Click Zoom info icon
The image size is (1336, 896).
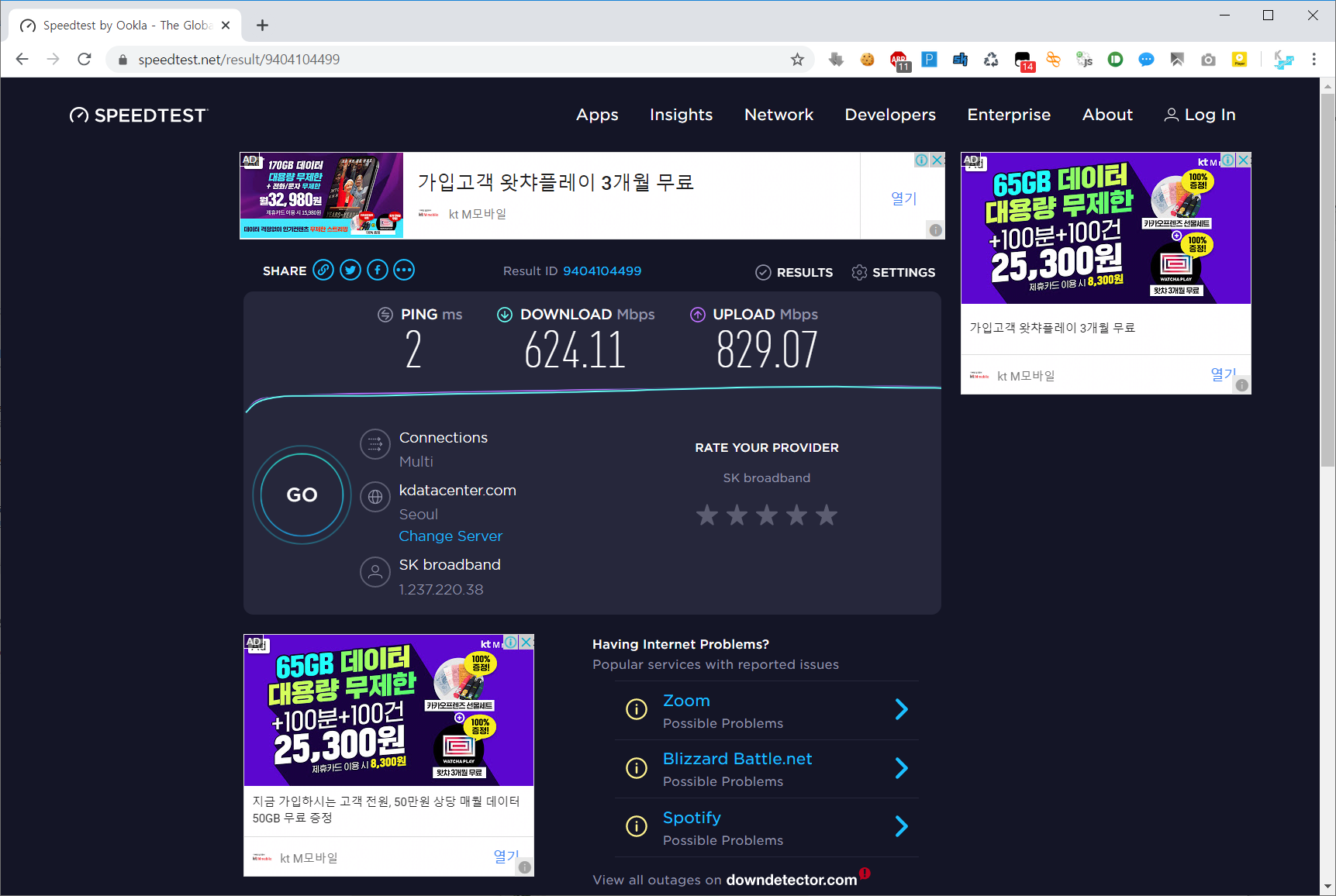click(637, 709)
